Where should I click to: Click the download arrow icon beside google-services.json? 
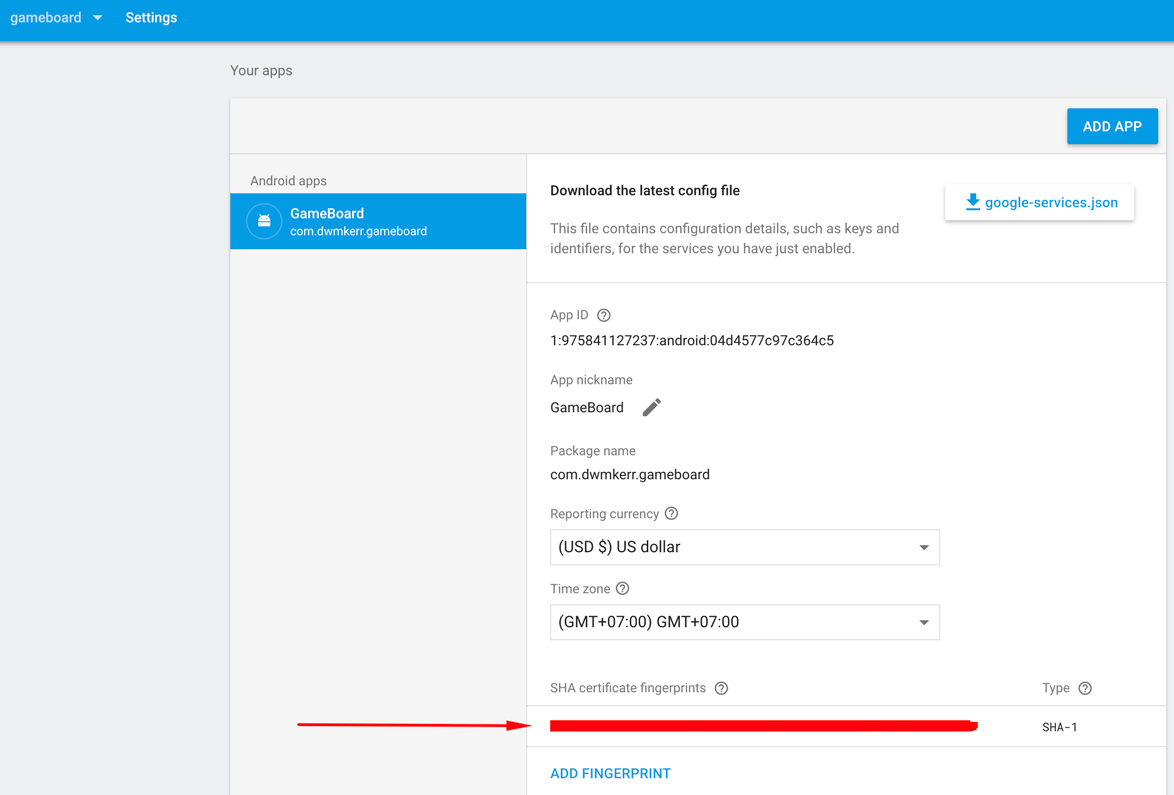(972, 202)
